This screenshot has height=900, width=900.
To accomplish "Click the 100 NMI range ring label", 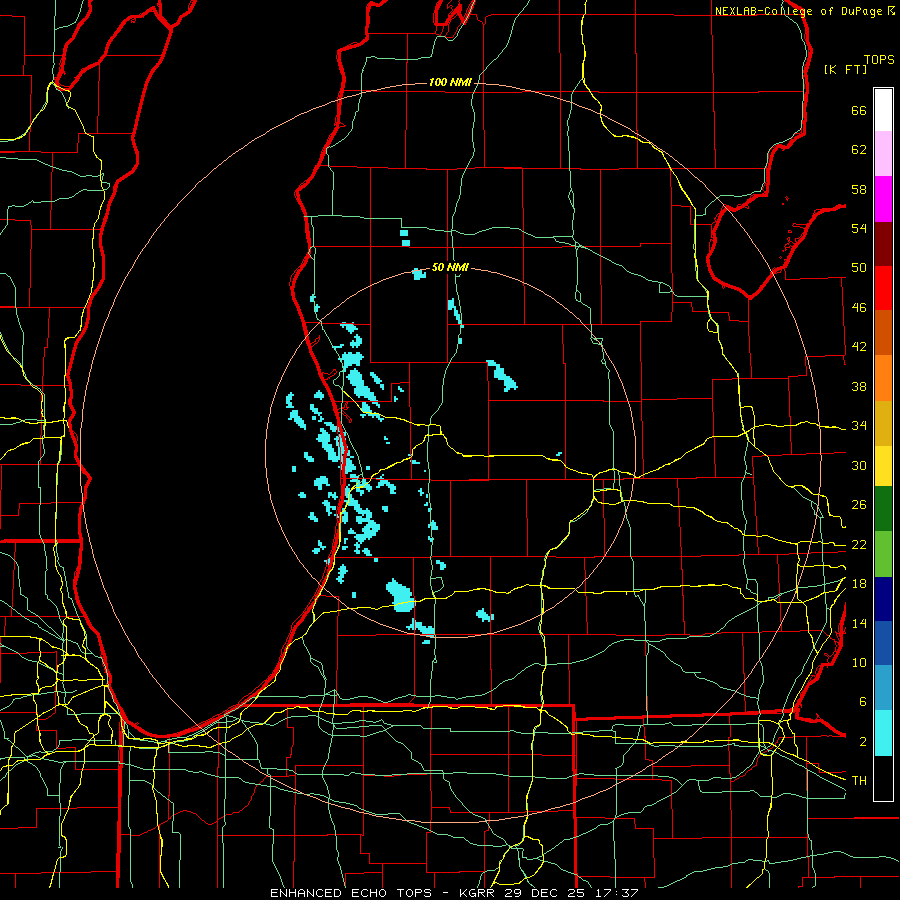I will click(x=450, y=83).
